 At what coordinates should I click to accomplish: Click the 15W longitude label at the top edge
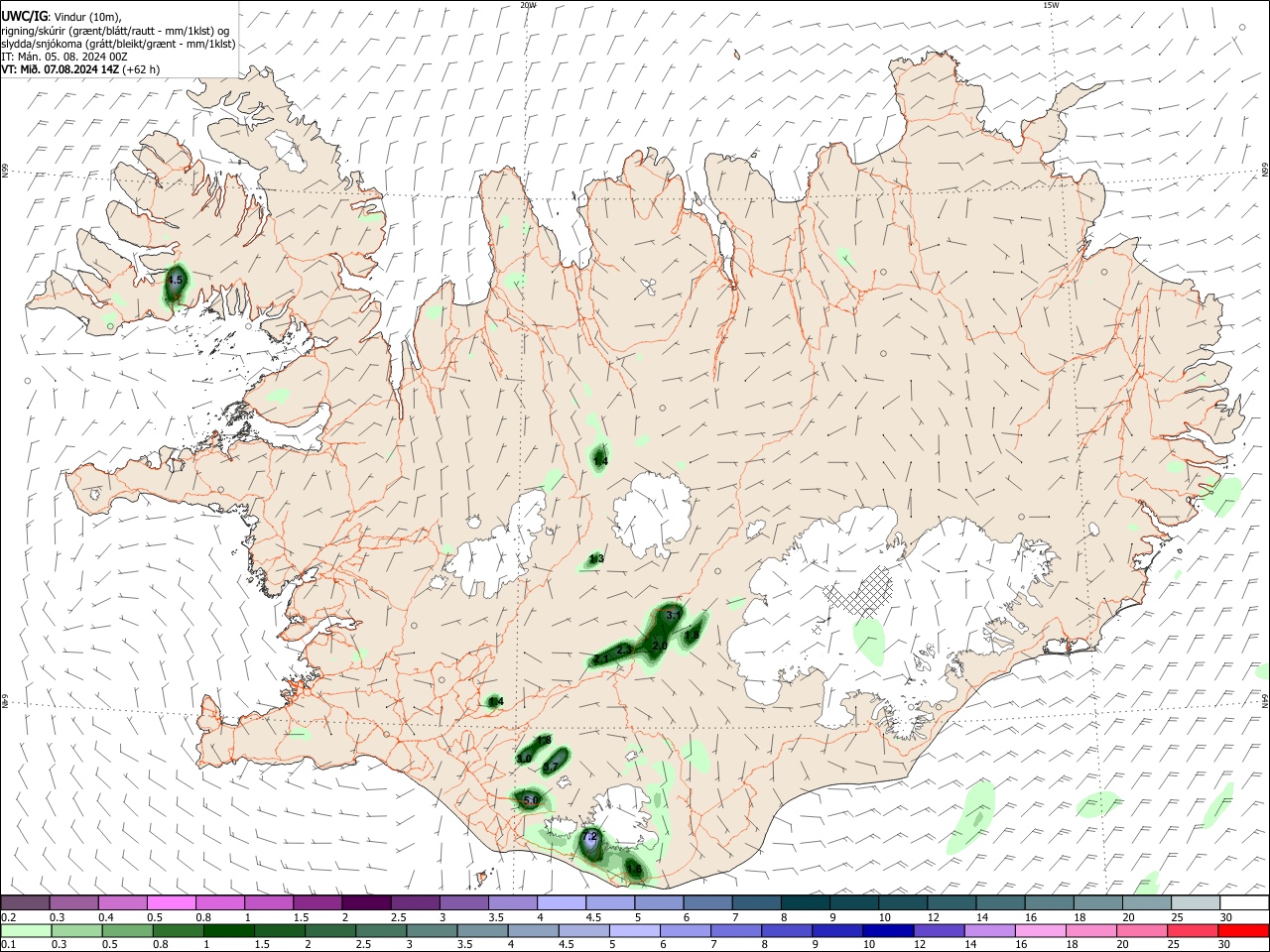(x=1051, y=5)
